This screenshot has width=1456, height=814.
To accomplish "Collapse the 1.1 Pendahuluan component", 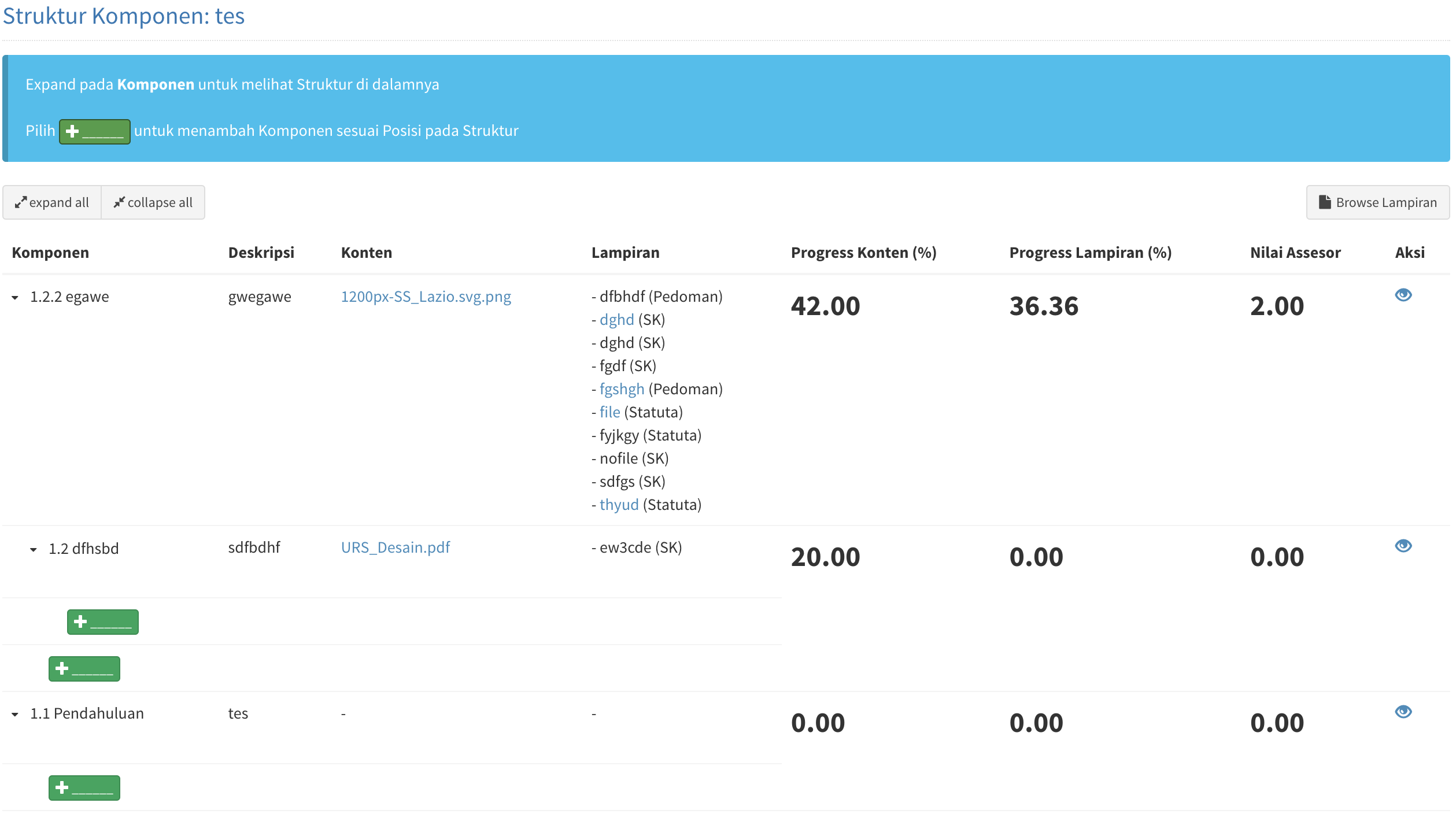I will pos(14,714).
